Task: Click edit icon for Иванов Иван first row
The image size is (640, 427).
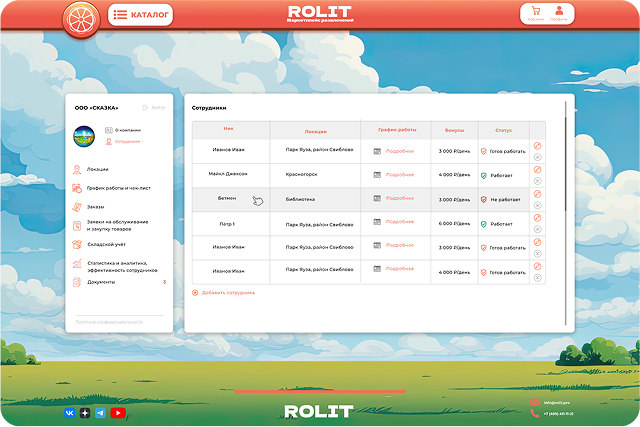Action: coord(537,146)
